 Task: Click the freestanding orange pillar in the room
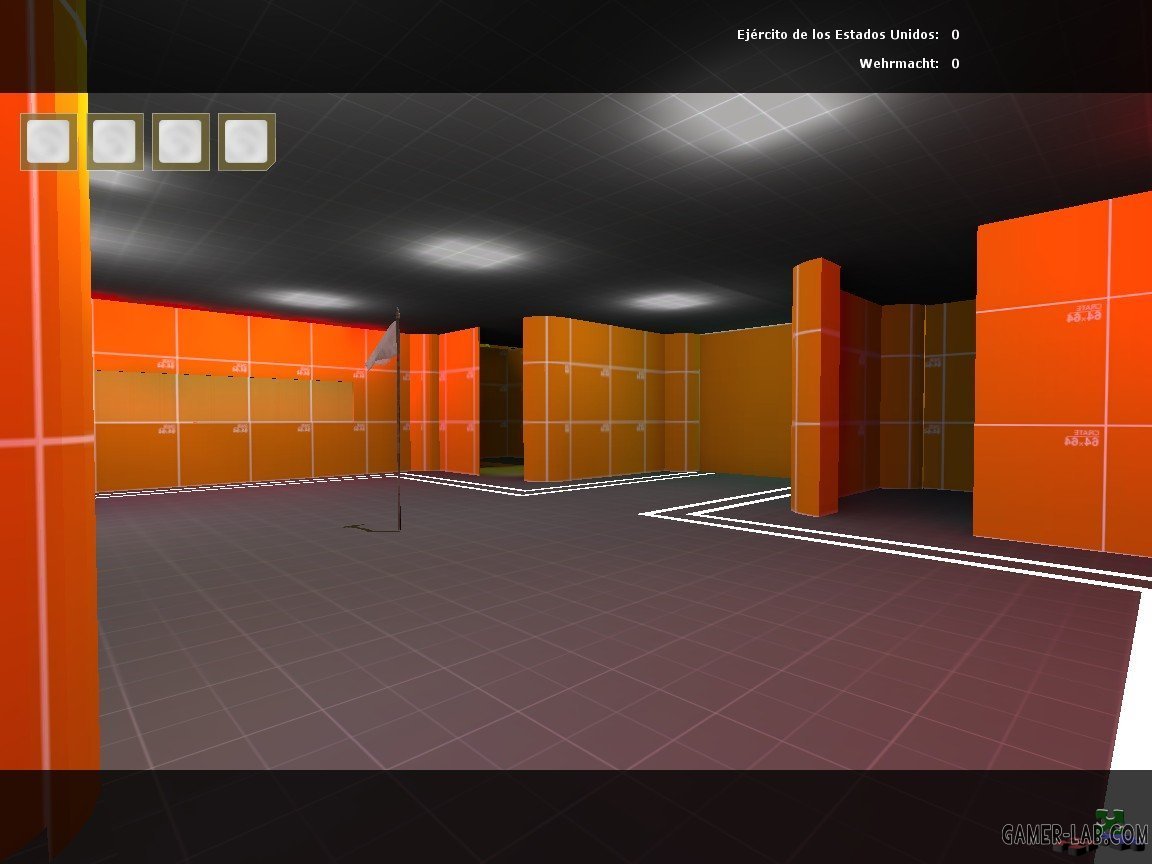coord(816,388)
